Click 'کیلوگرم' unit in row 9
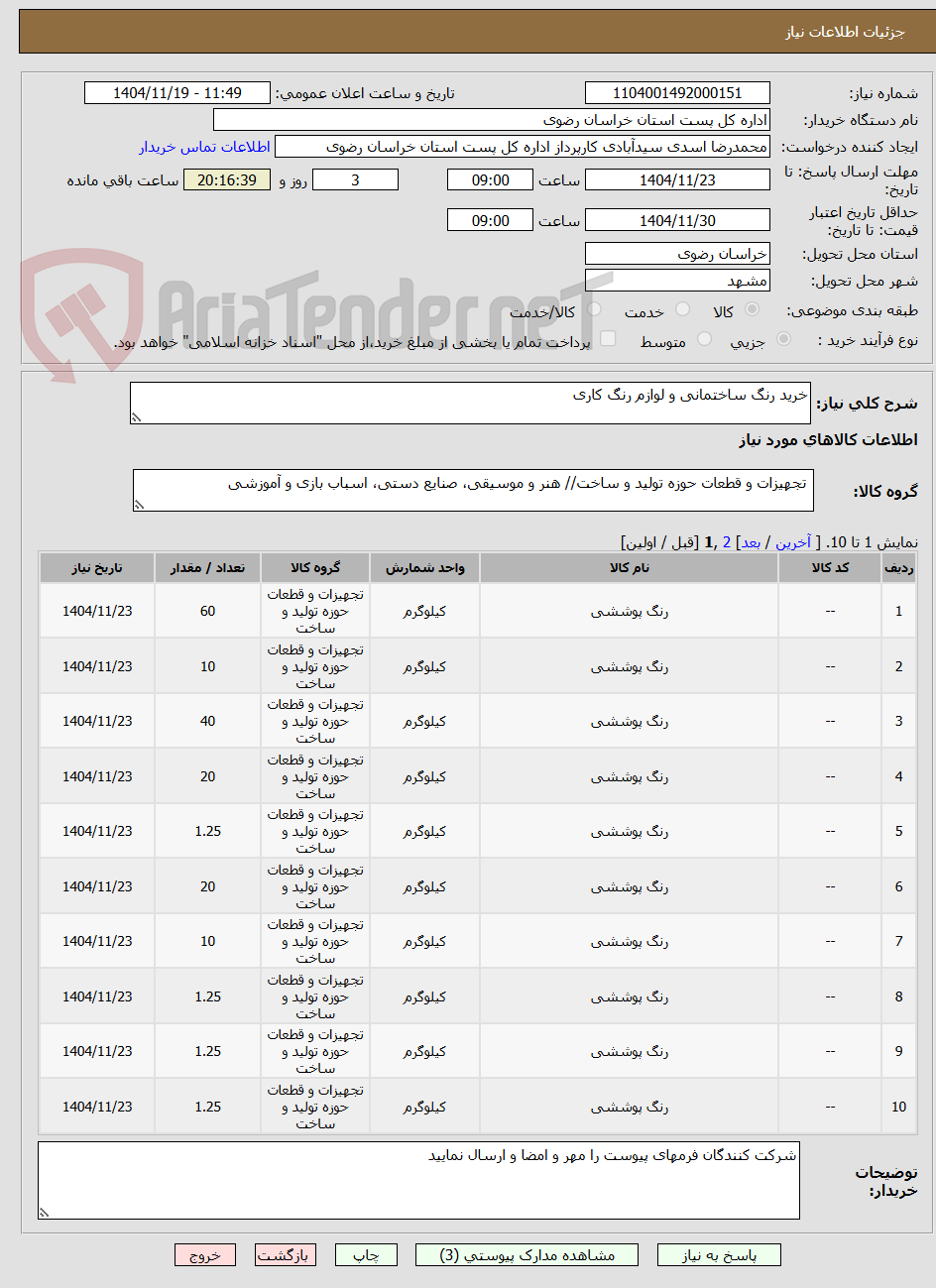 (x=424, y=1051)
